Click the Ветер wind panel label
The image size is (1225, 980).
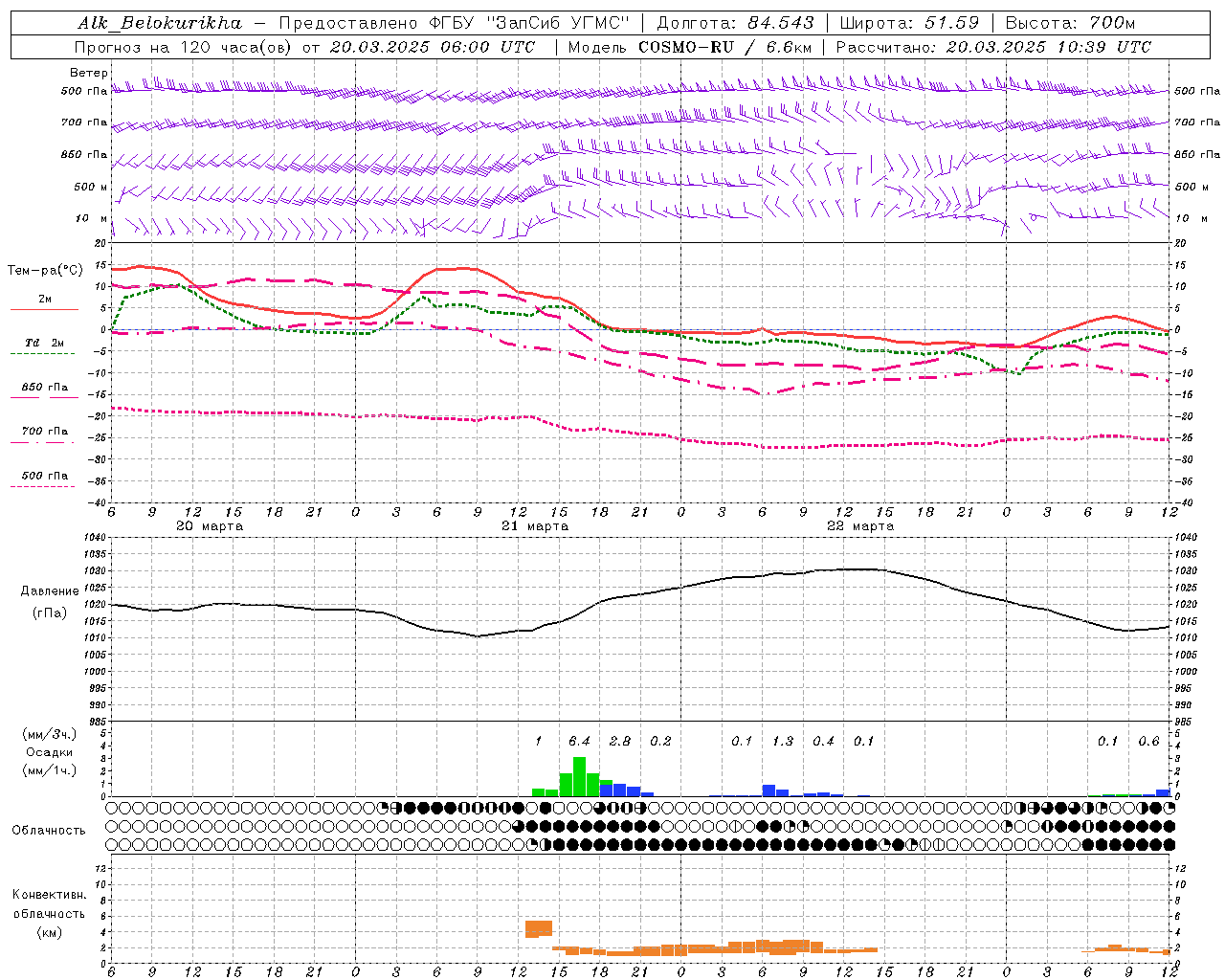click(89, 73)
